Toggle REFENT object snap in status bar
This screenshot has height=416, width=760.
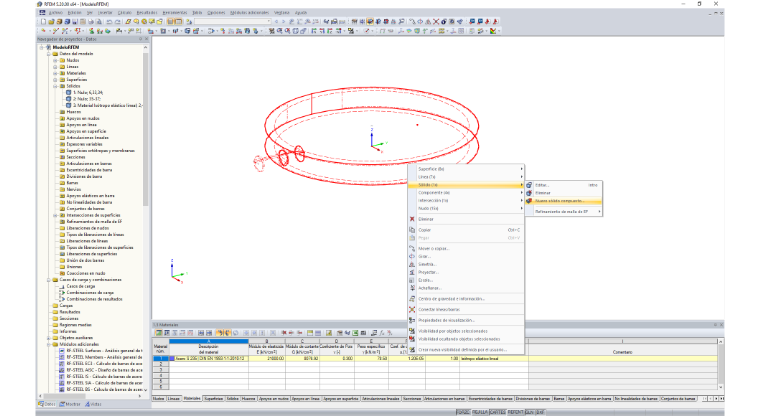point(515,412)
